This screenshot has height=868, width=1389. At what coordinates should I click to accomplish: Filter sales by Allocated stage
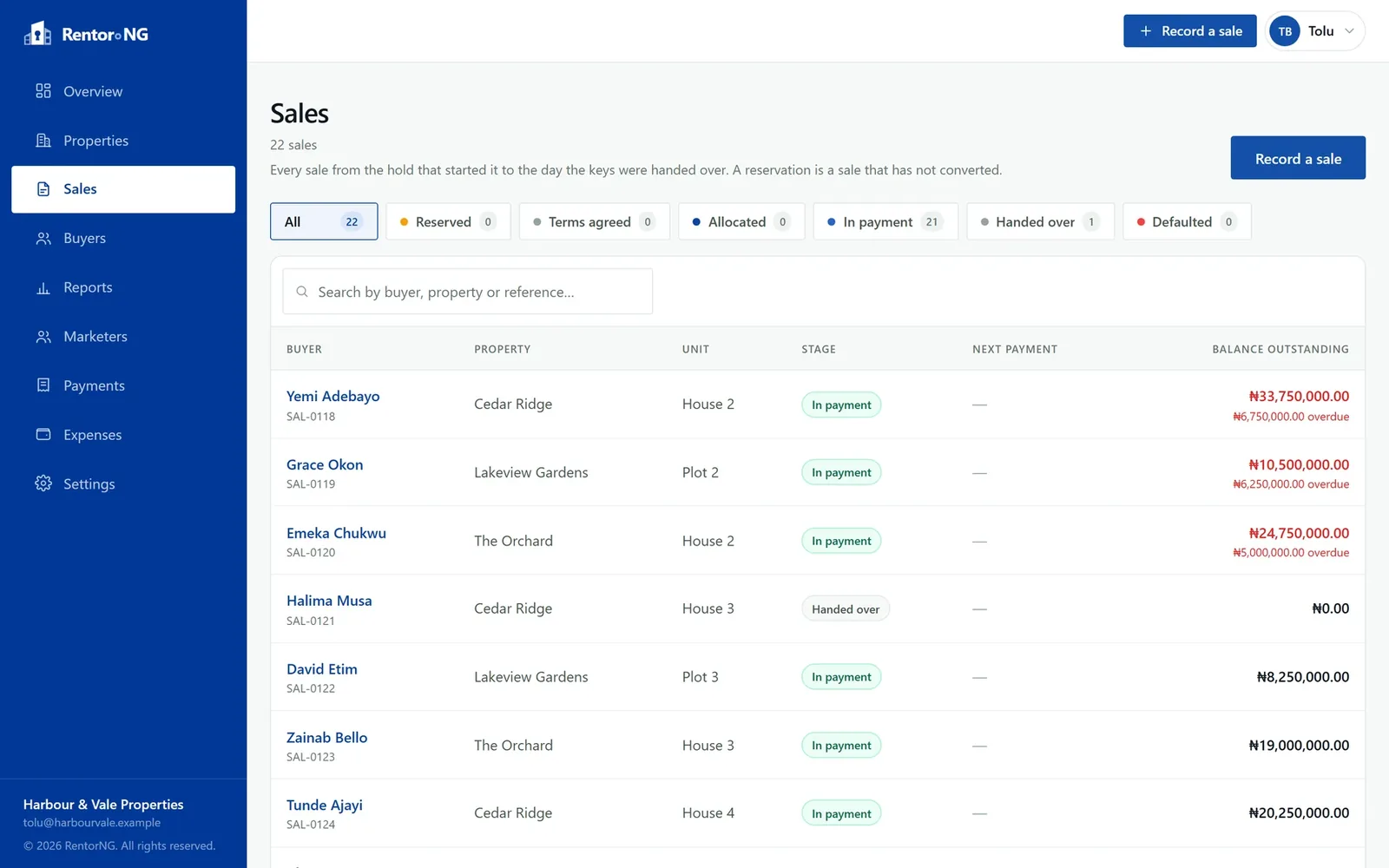(x=741, y=221)
